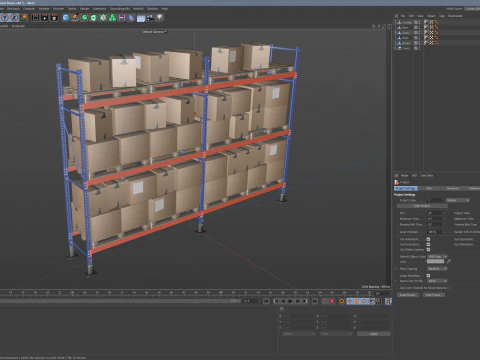
Task: Click the FPS input field
Action: [x=435, y=213]
